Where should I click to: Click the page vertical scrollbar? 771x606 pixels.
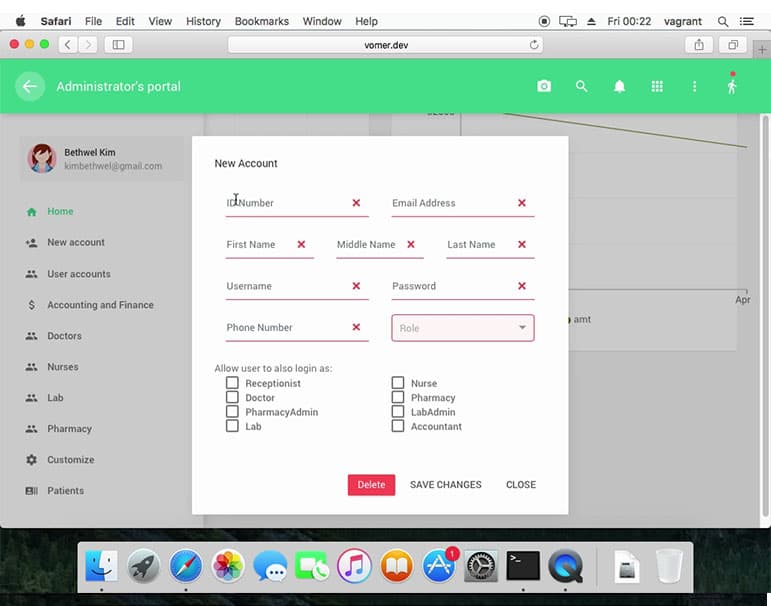pos(765,315)
